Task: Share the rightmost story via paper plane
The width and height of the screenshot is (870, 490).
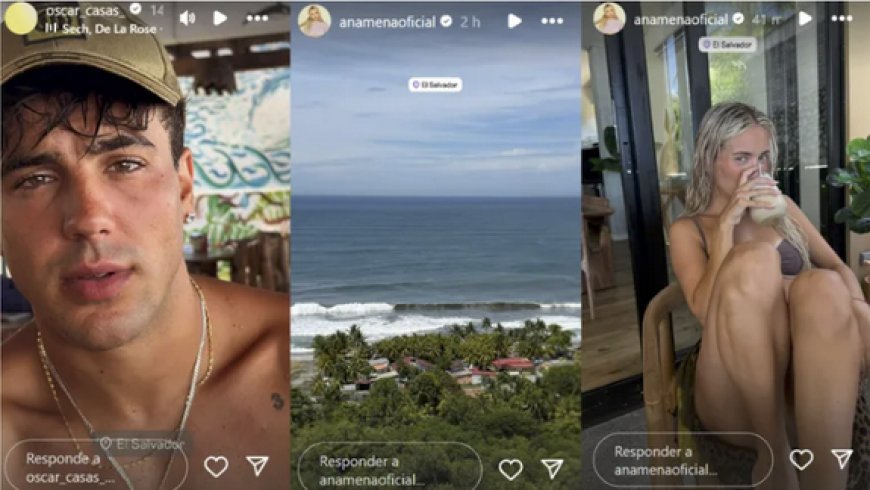Action: pyautogui.click(x=842, y=458)
